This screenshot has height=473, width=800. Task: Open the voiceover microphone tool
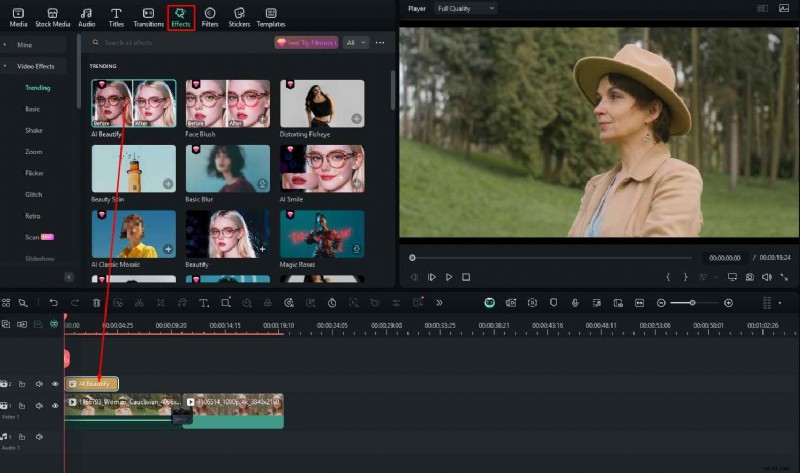[x=575, y=303]
